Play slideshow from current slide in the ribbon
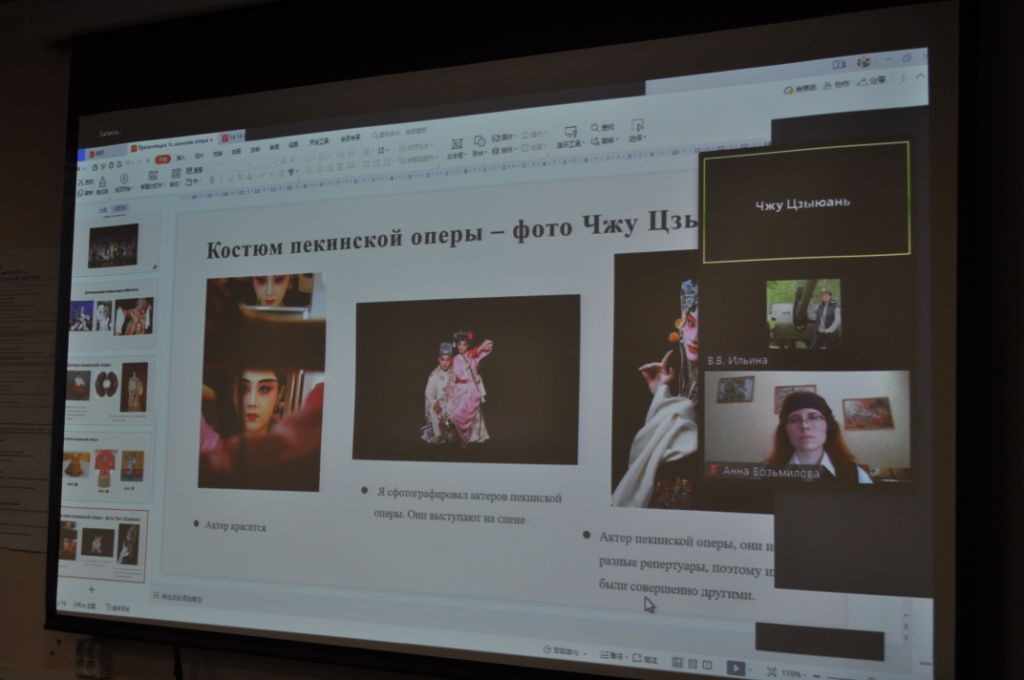This screenshot has height=680, width=1024. 123,178
